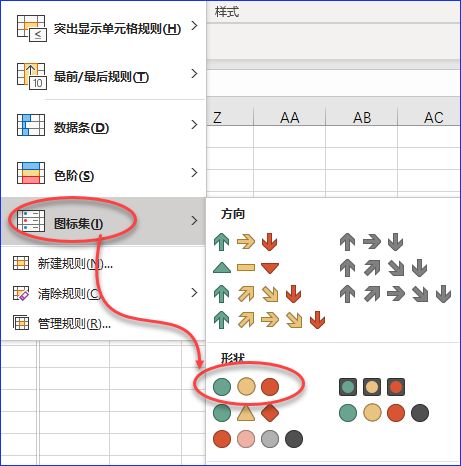Viewport: 461px width, 466px height.
Task: Apply 4 colored arrows icon set
Action: (257, 294)
